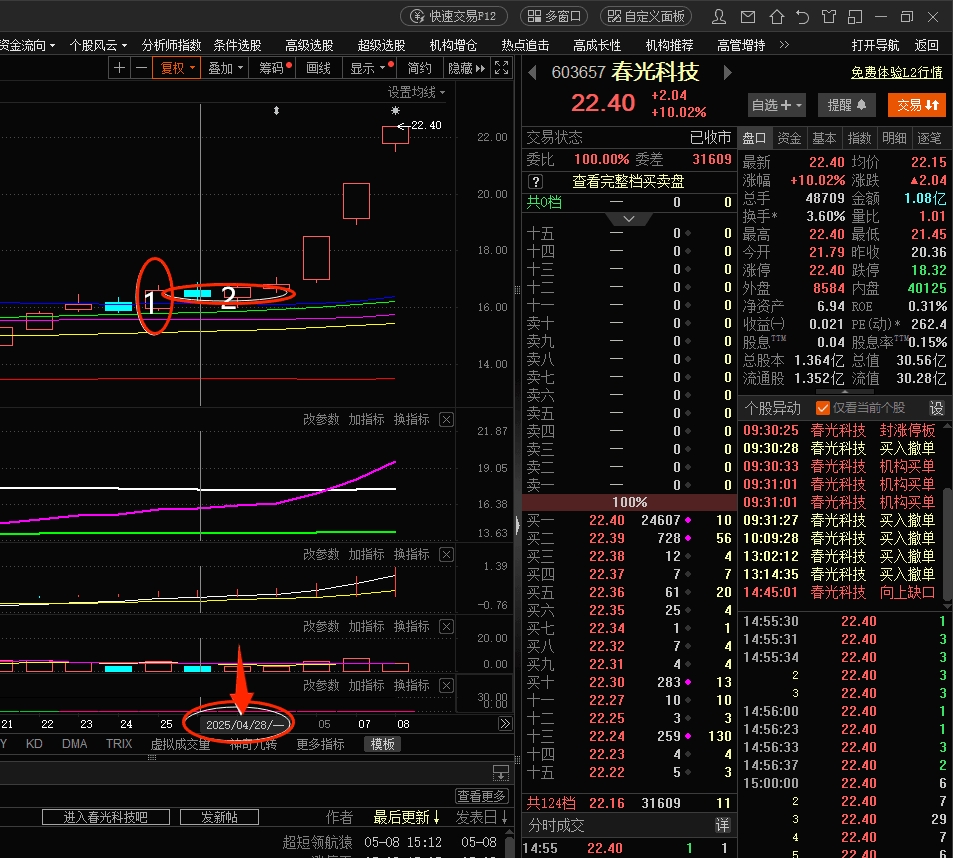
Task: Open the 复权 dropdown
Action: tap(177, 68)
